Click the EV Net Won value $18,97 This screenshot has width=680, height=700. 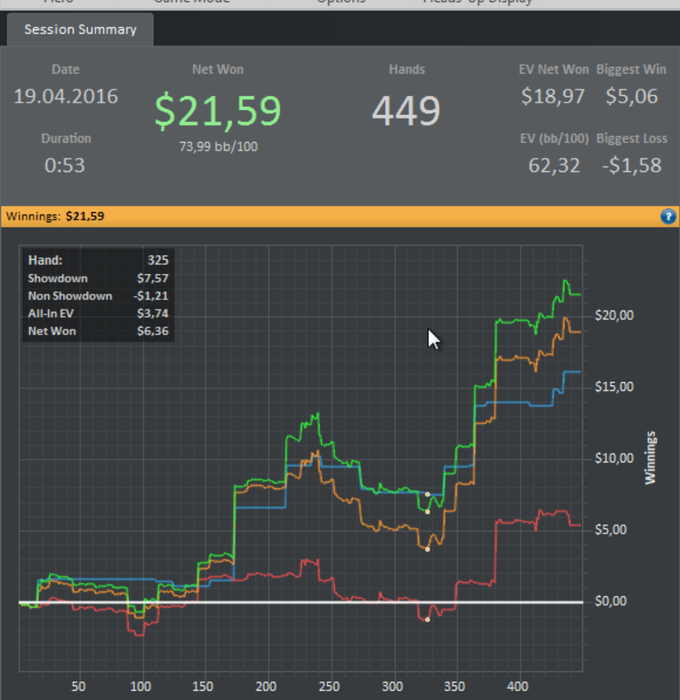(x=553, y=96)
